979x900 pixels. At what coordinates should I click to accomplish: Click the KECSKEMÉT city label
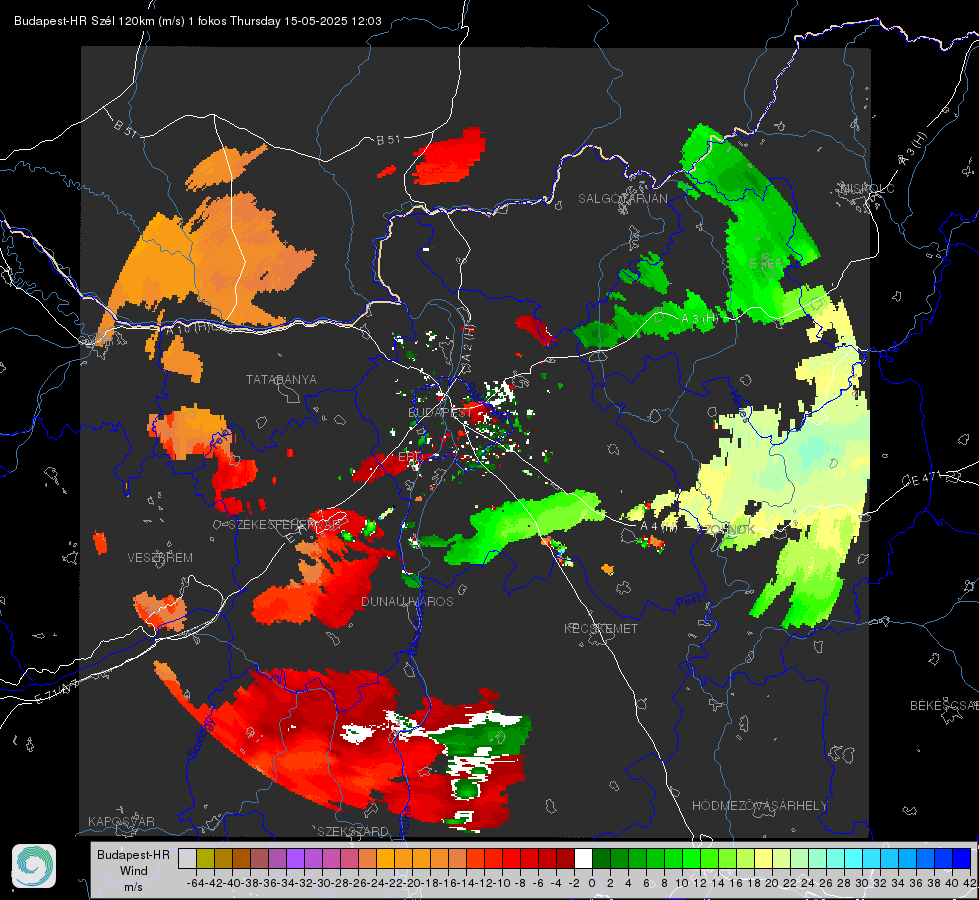601,629
